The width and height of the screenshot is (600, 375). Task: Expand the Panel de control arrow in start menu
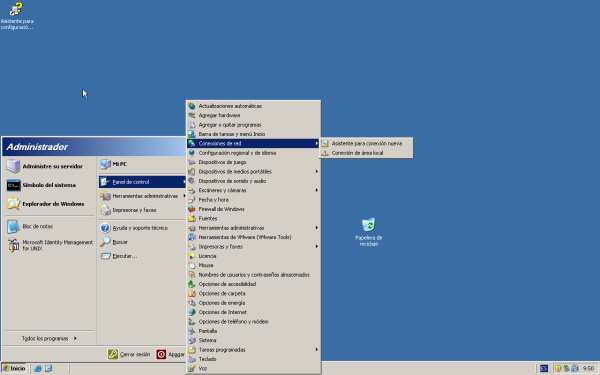tap(184, 182)
